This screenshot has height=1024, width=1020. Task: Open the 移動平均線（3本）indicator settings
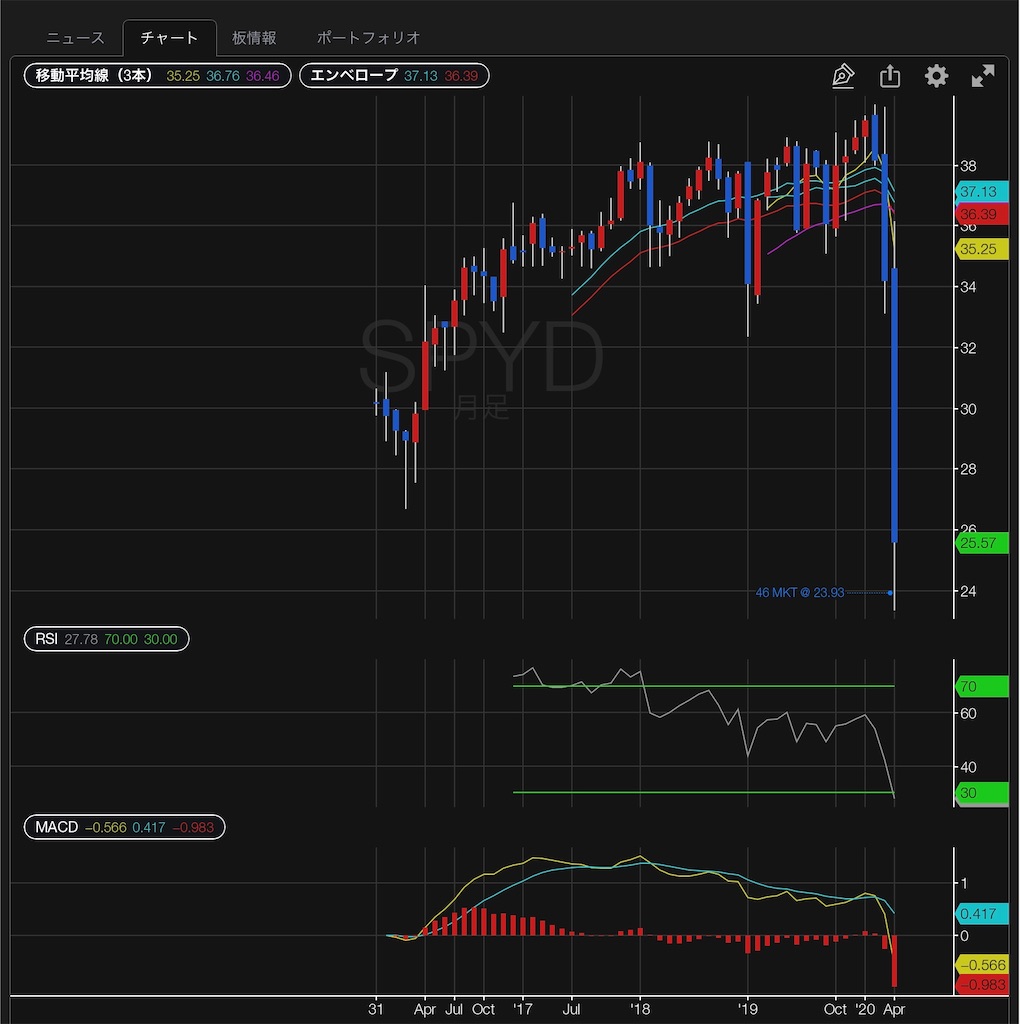pyautogui.click(x=157, y=76)
